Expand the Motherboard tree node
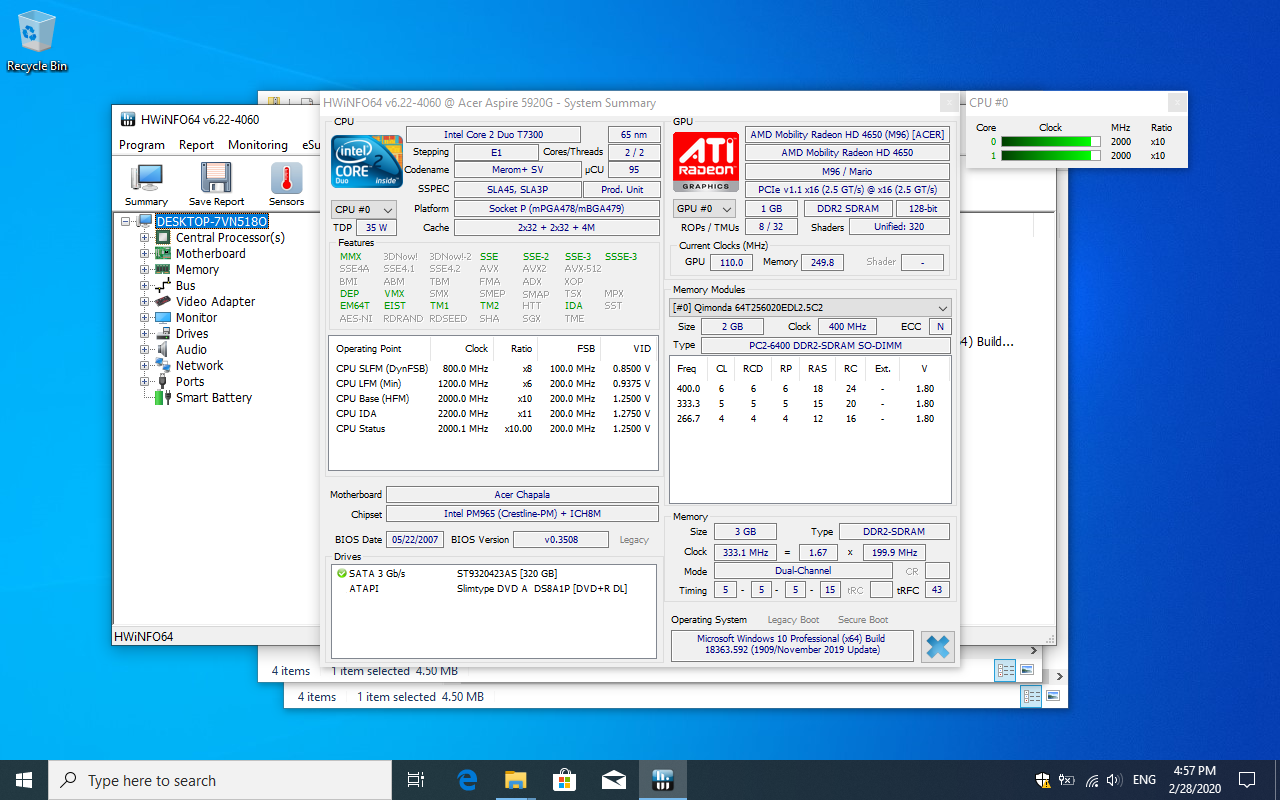This screenshot has width=1280, height=800. (145, 253)
